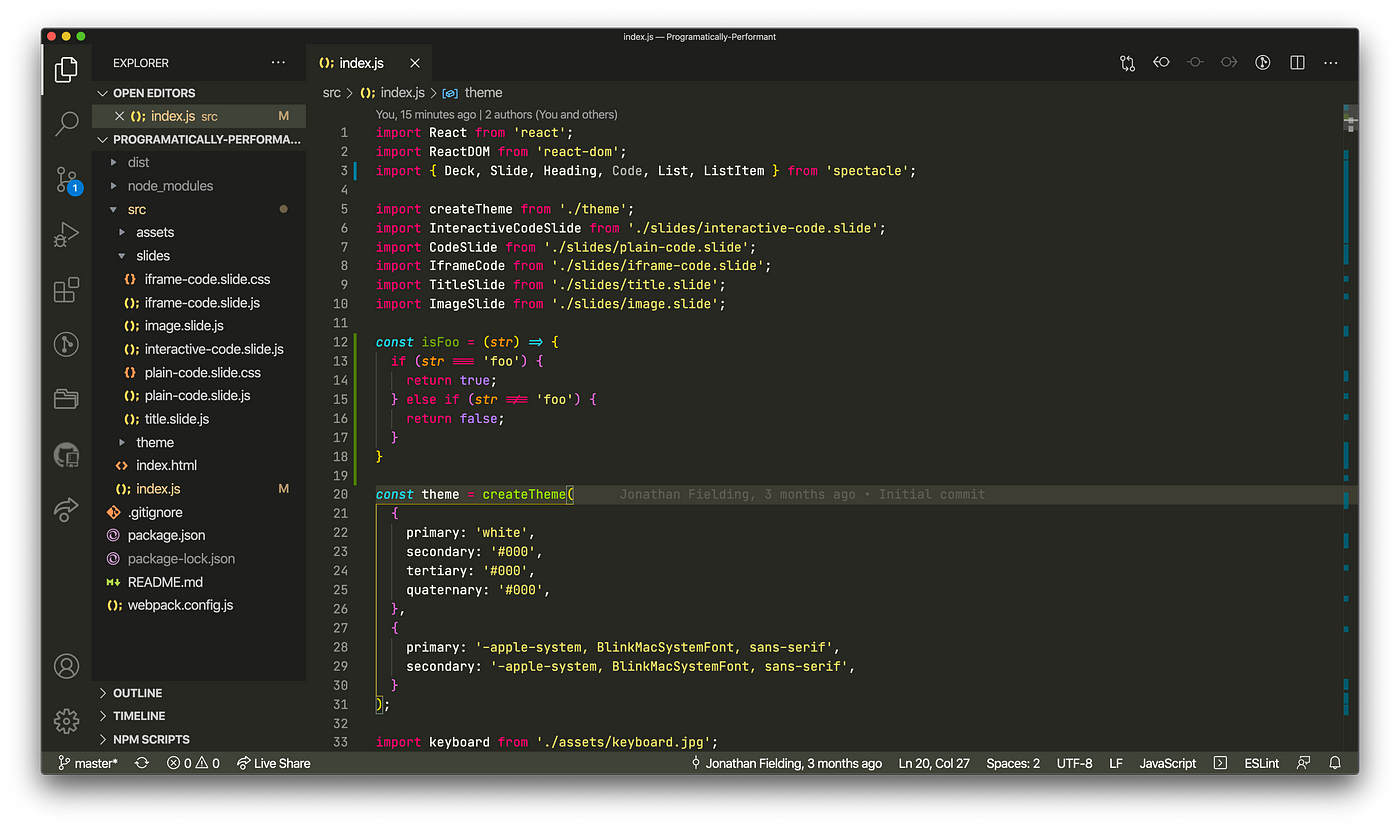Select the index.js editor tab
Viewport: 1400px width, 829px height.
coord(370,63)
